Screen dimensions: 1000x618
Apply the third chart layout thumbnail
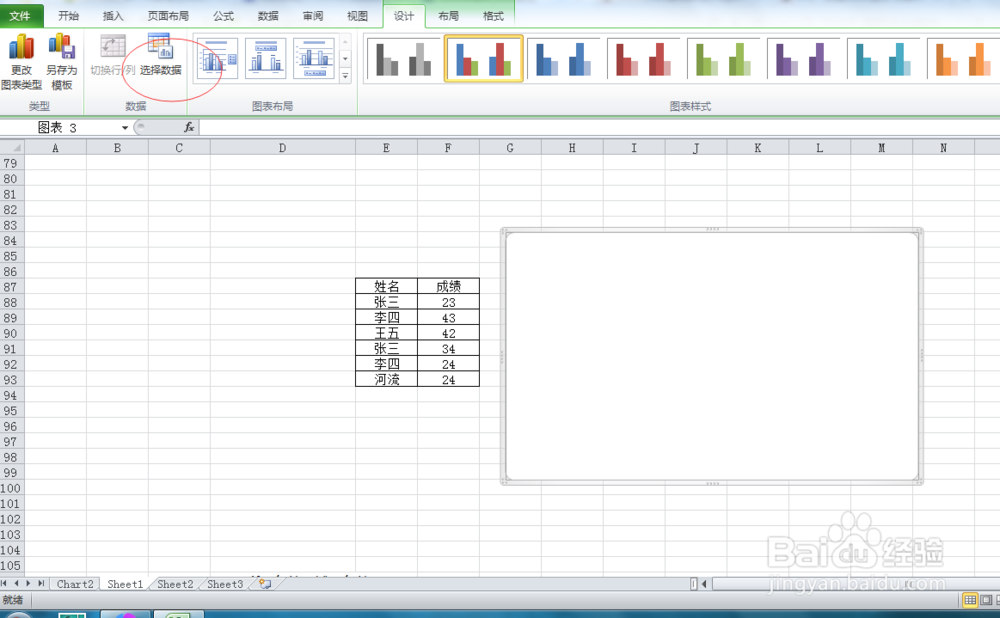314,58
